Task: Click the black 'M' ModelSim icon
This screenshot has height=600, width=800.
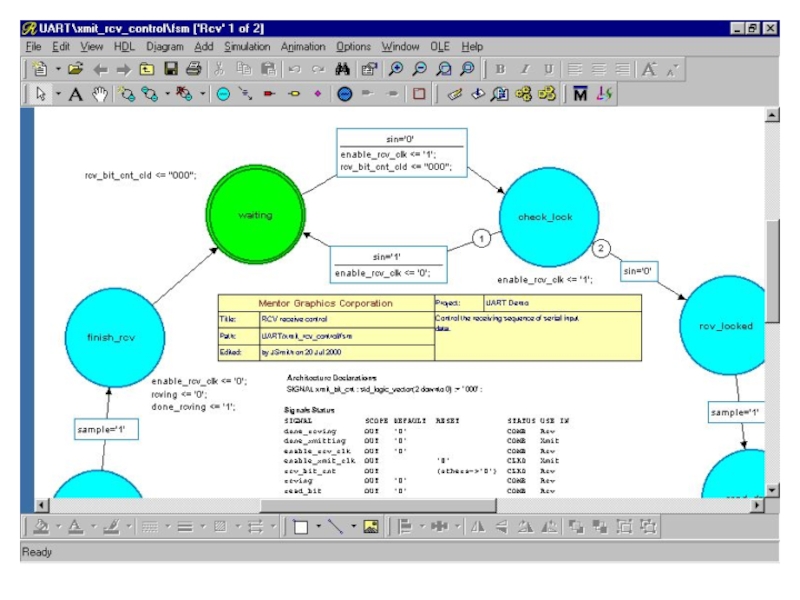Action: [x=579, y=96]
